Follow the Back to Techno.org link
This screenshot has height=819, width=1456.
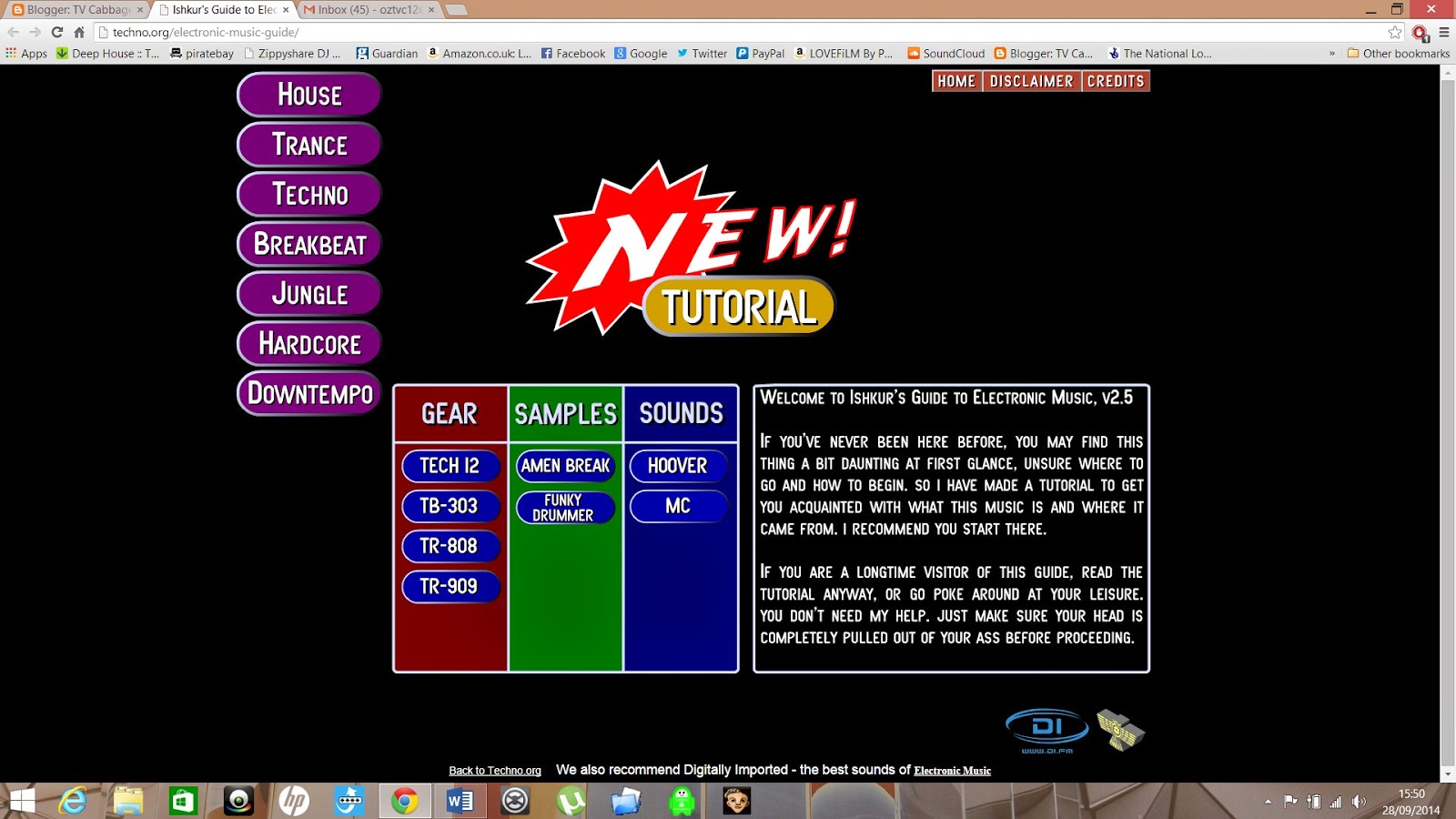point(495,771)
